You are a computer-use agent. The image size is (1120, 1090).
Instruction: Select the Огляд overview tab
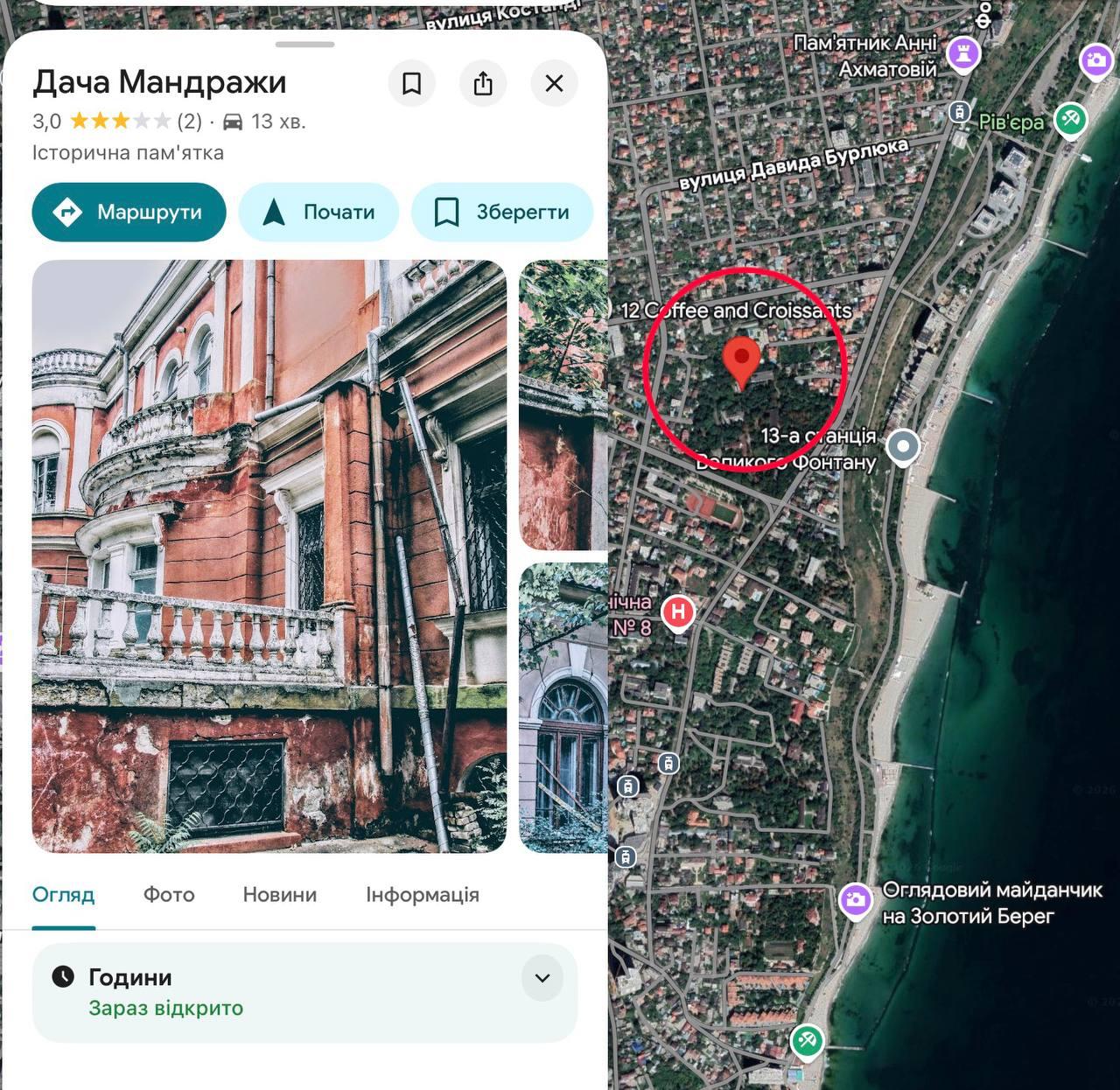(63, 895)
